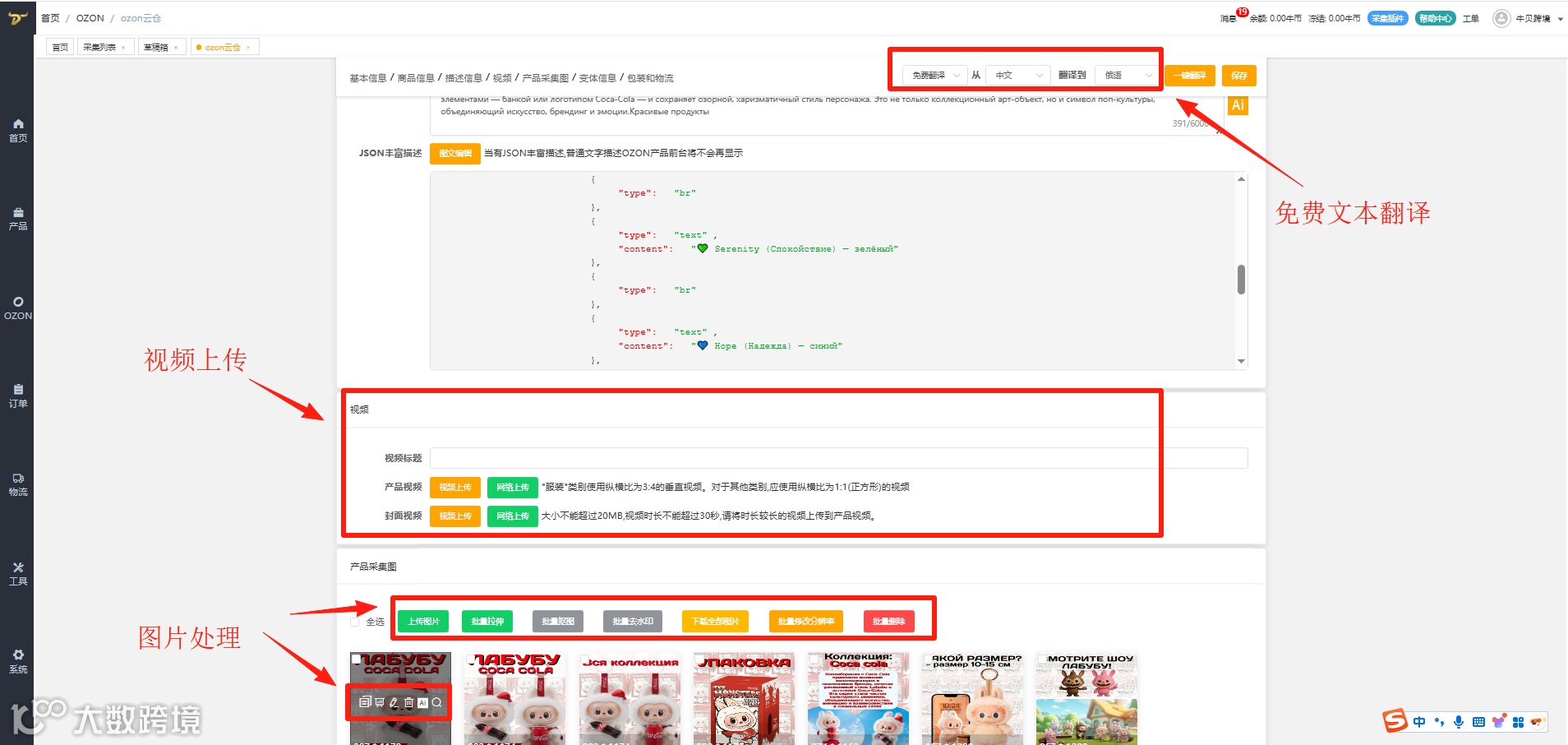The image size is (1568, 745).
Task: Open the 订单 orders sidebar section
Action: [x=18, y=396]
